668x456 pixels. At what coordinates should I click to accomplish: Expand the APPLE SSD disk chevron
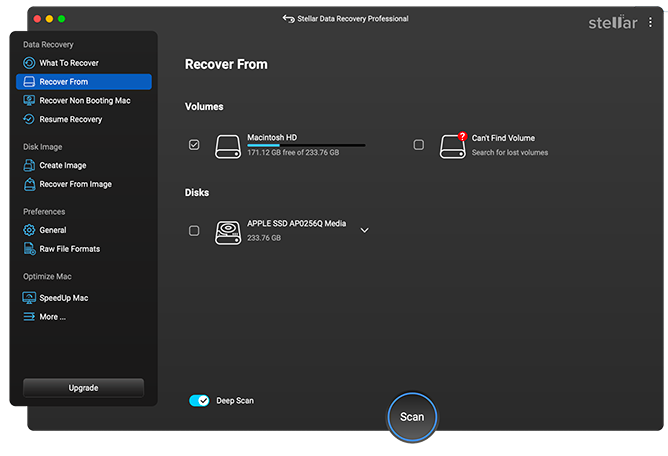pos(364,231)
